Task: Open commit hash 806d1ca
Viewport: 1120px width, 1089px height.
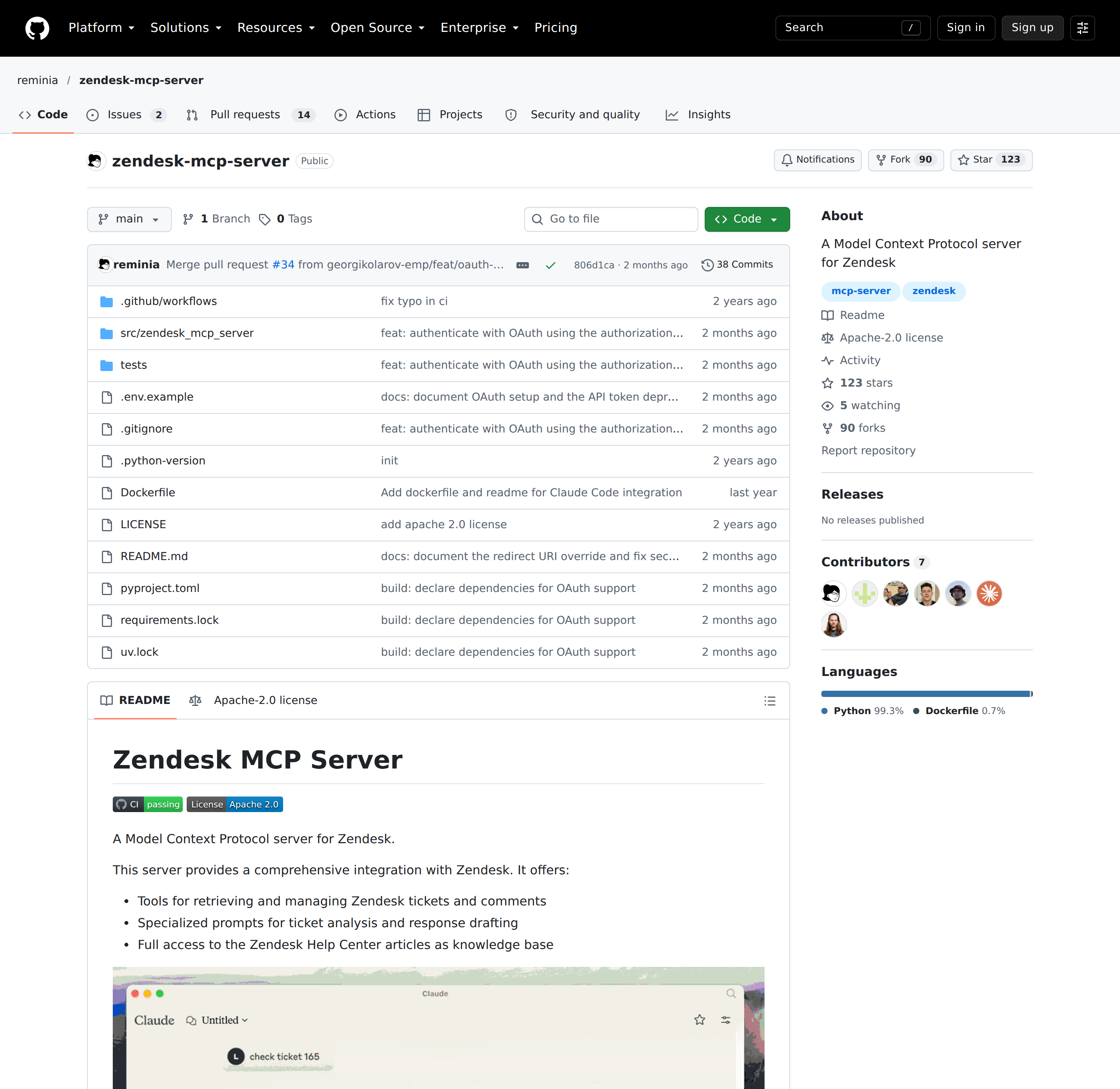Action: (594, 265)
